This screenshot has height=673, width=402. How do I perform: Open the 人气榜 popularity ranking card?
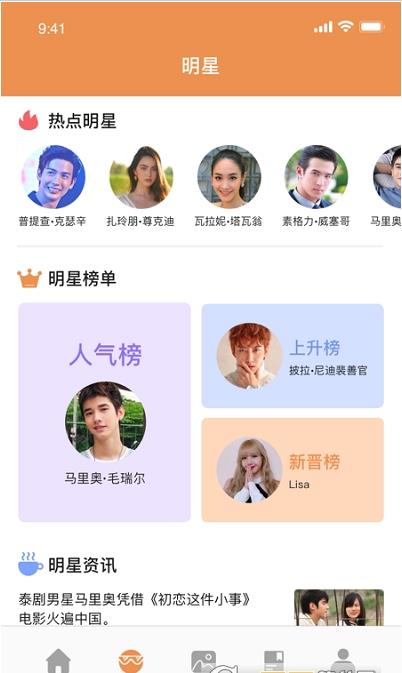104,412
